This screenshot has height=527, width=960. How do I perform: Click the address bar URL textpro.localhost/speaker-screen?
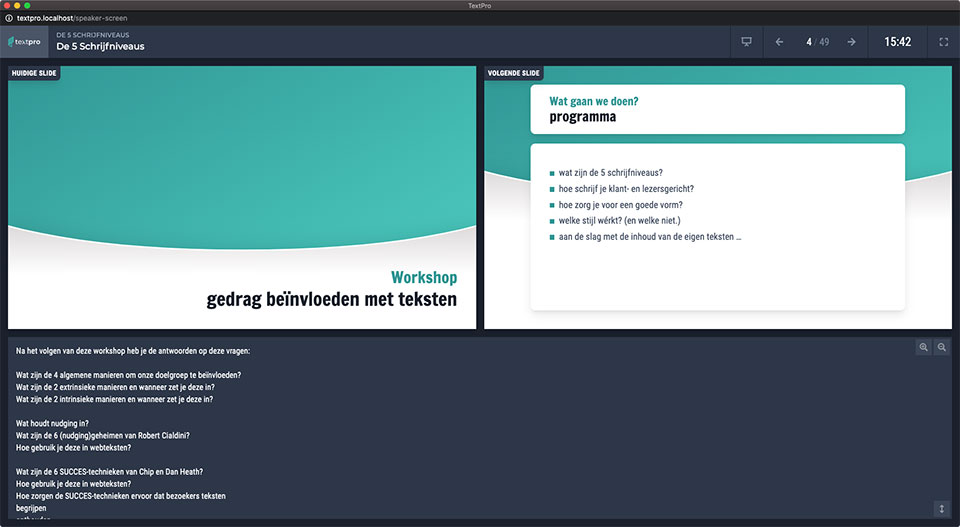pos(72,18)
